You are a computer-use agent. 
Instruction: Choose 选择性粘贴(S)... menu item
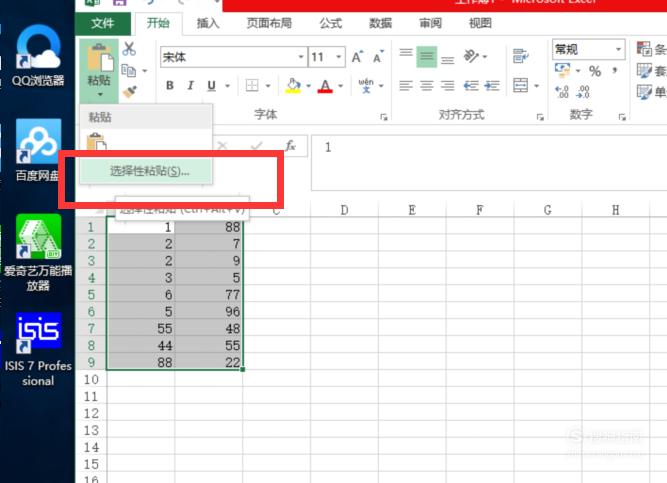146,171
